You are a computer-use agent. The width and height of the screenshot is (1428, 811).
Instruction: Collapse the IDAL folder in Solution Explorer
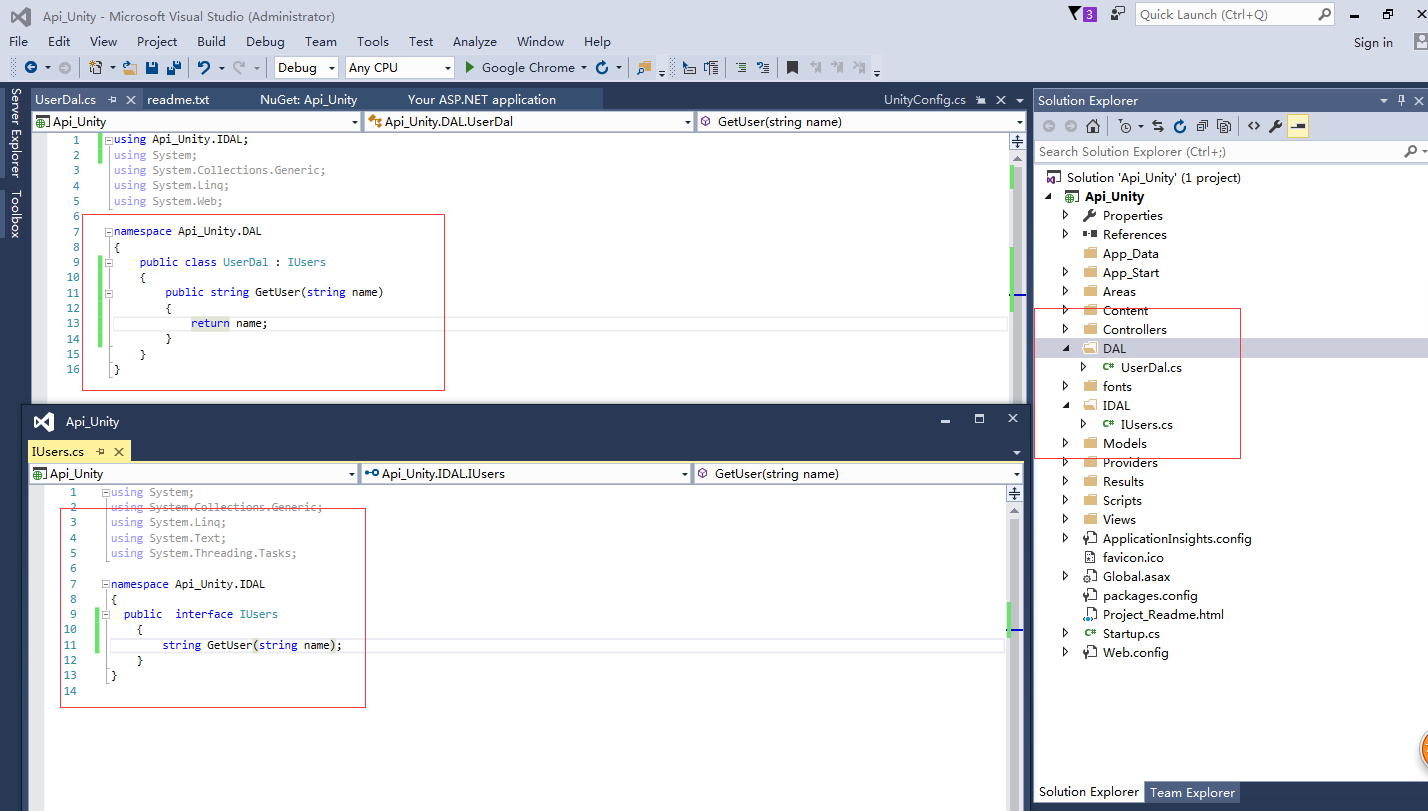click(x=1065, y=406)
